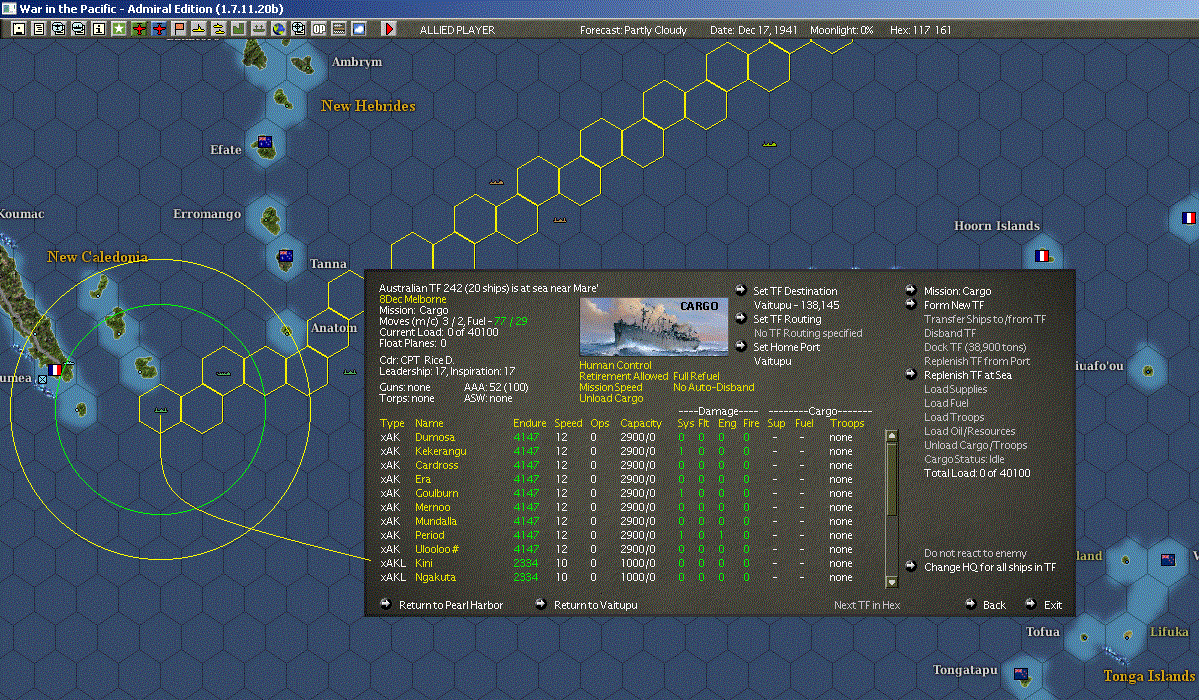Viewport: 1199px width, 700px height.
Task: Open the ship database toolbar icon
Action: coord(79,29)
